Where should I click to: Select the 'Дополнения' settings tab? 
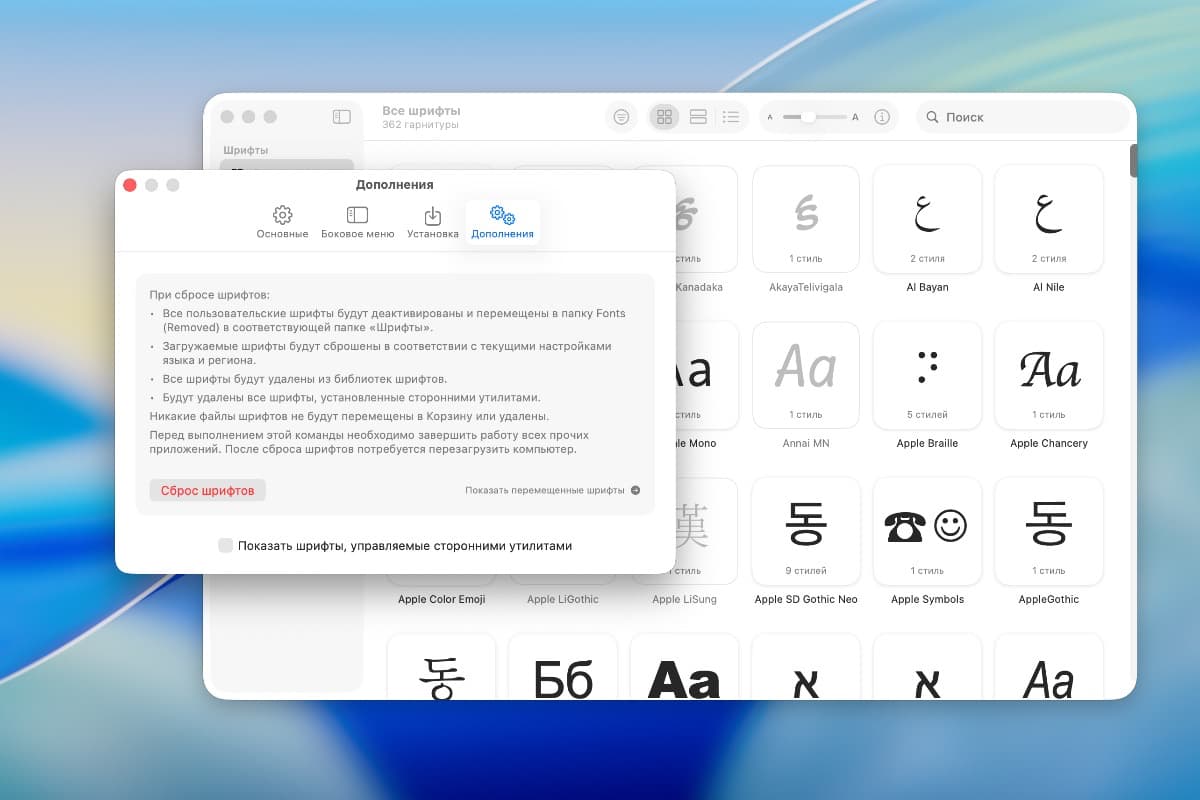click(x=502, y=222)
